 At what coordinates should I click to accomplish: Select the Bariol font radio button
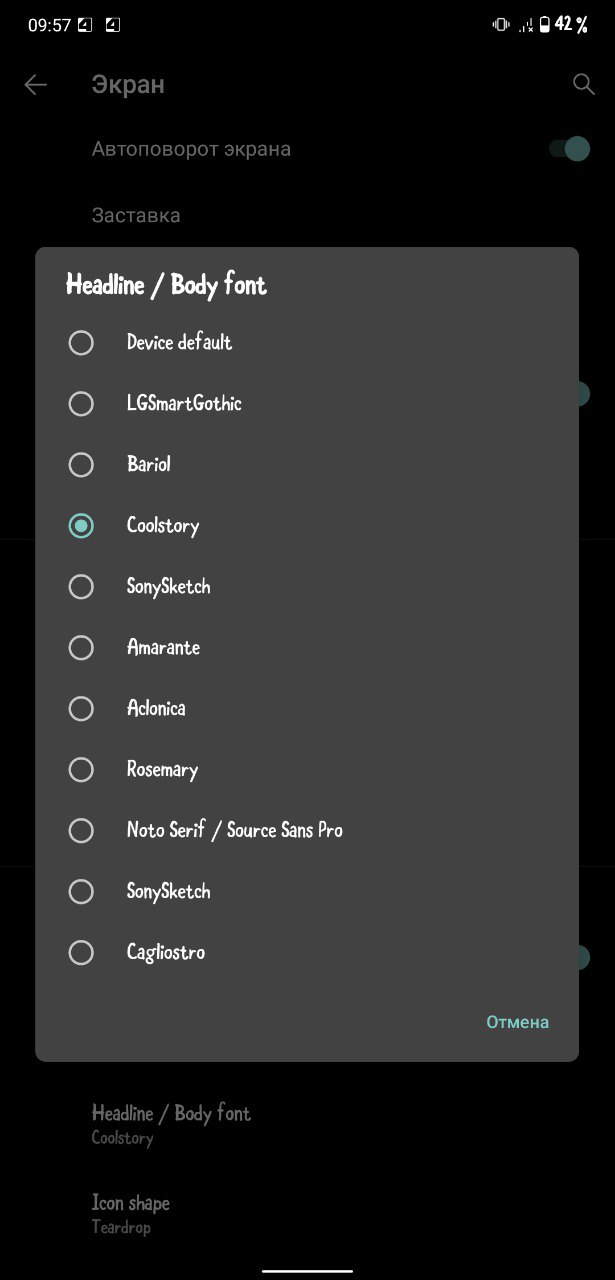(x=81, y=465)
